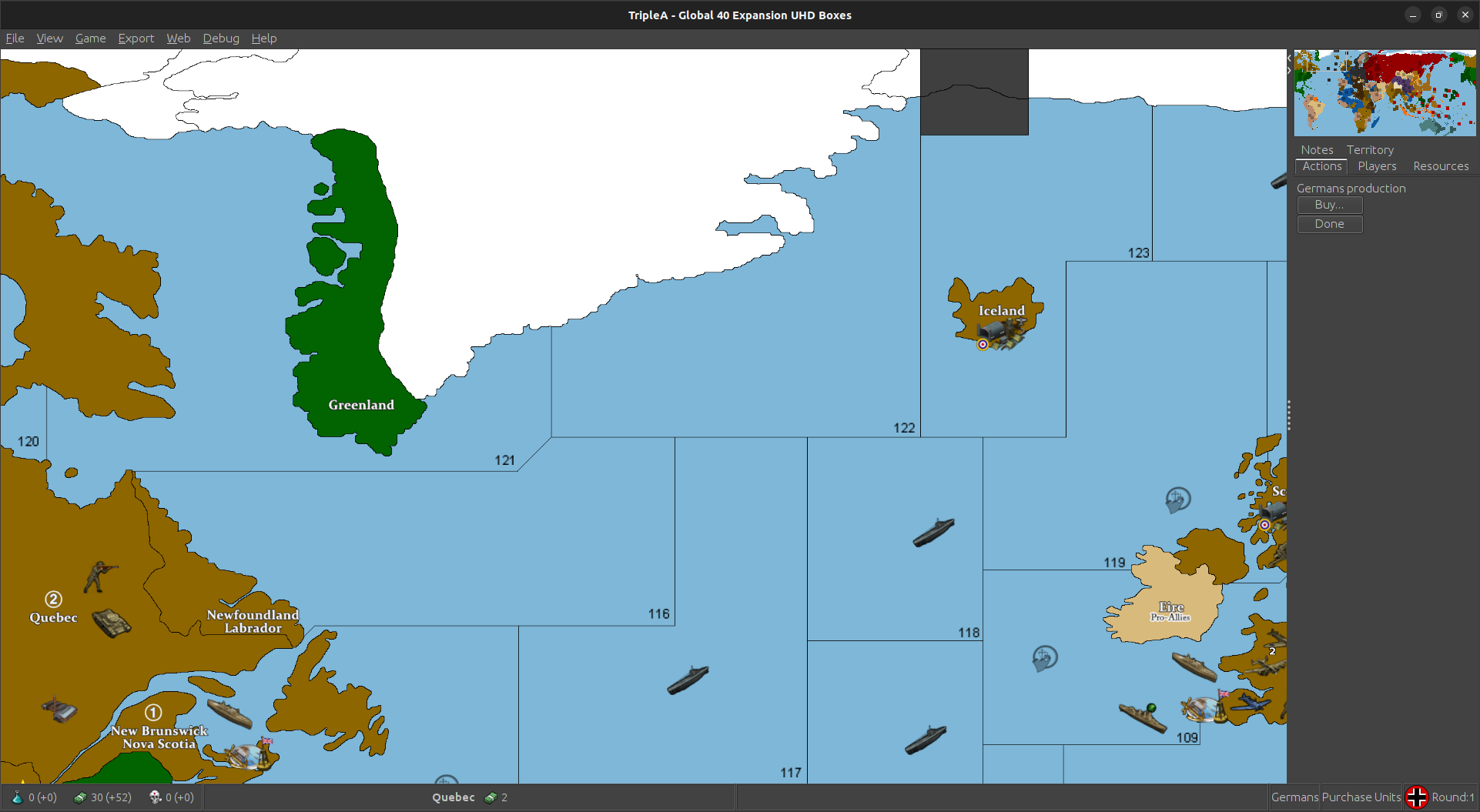Click the Purchase Units status text
Screen dimensions: 1480x812
point(1361,797)
